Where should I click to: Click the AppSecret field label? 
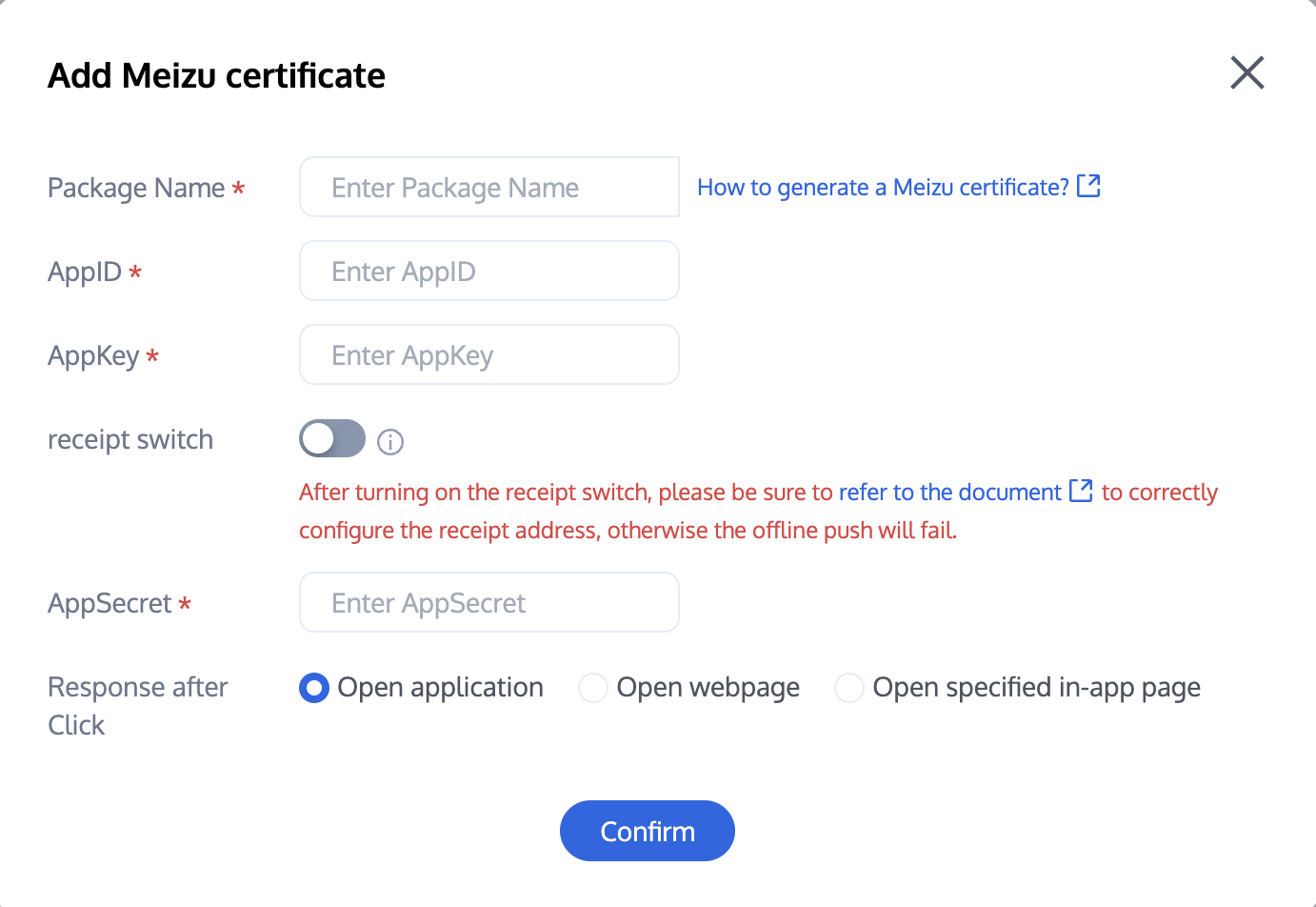click(110, 604)
